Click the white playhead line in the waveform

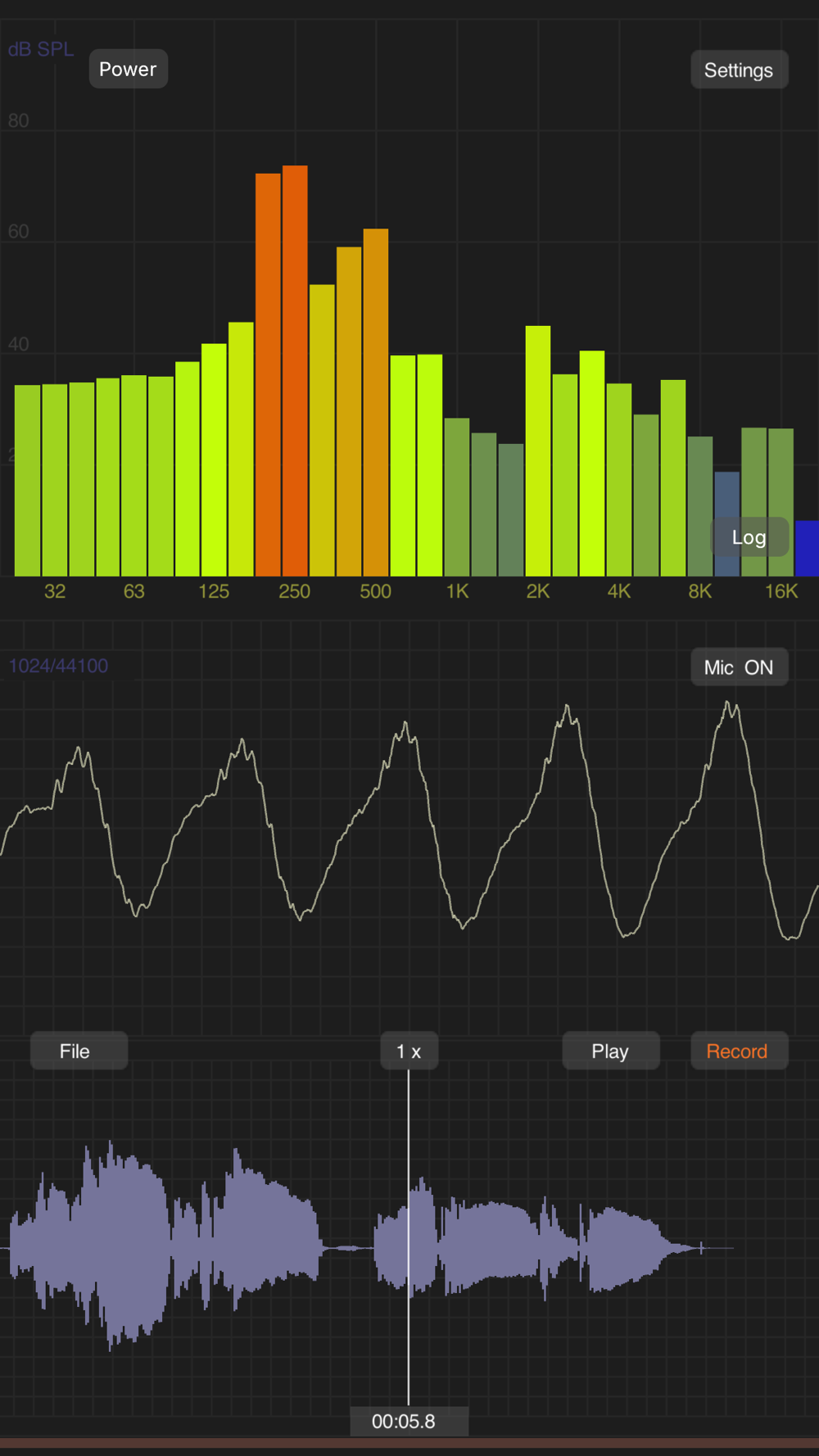(x=409, y=1237)
